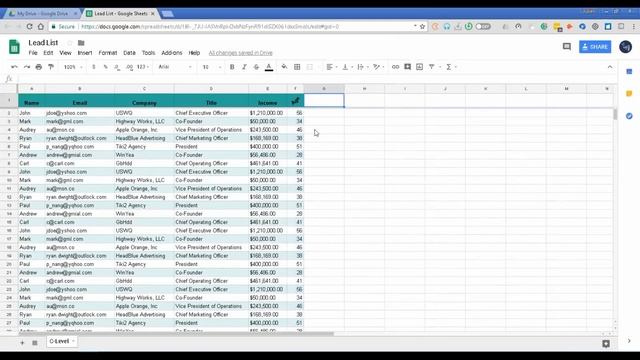This screenshot has height=360, width=640.
Task: Open the Format menu
Action: click(108, 53)
